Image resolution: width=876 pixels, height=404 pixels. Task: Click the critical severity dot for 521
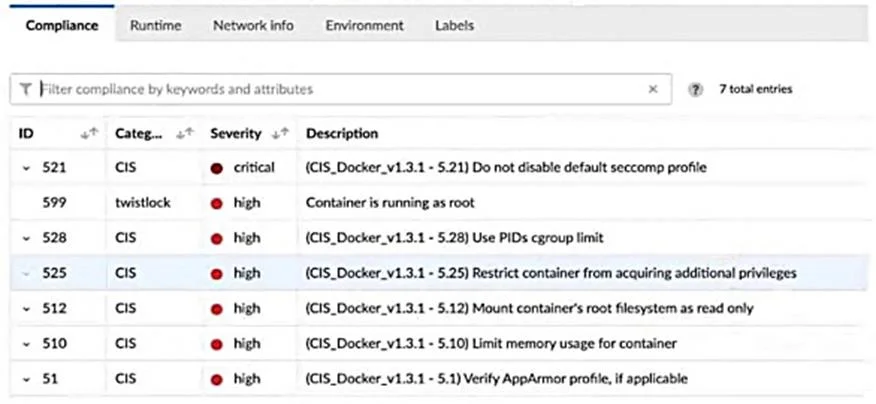pos(217,168)
